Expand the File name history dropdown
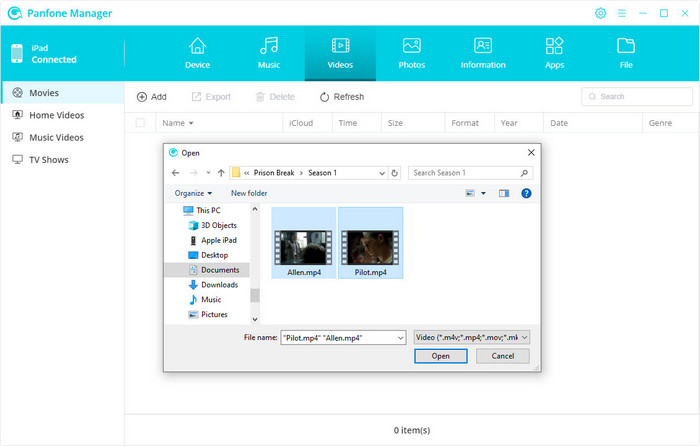 [x=401, y=337]
